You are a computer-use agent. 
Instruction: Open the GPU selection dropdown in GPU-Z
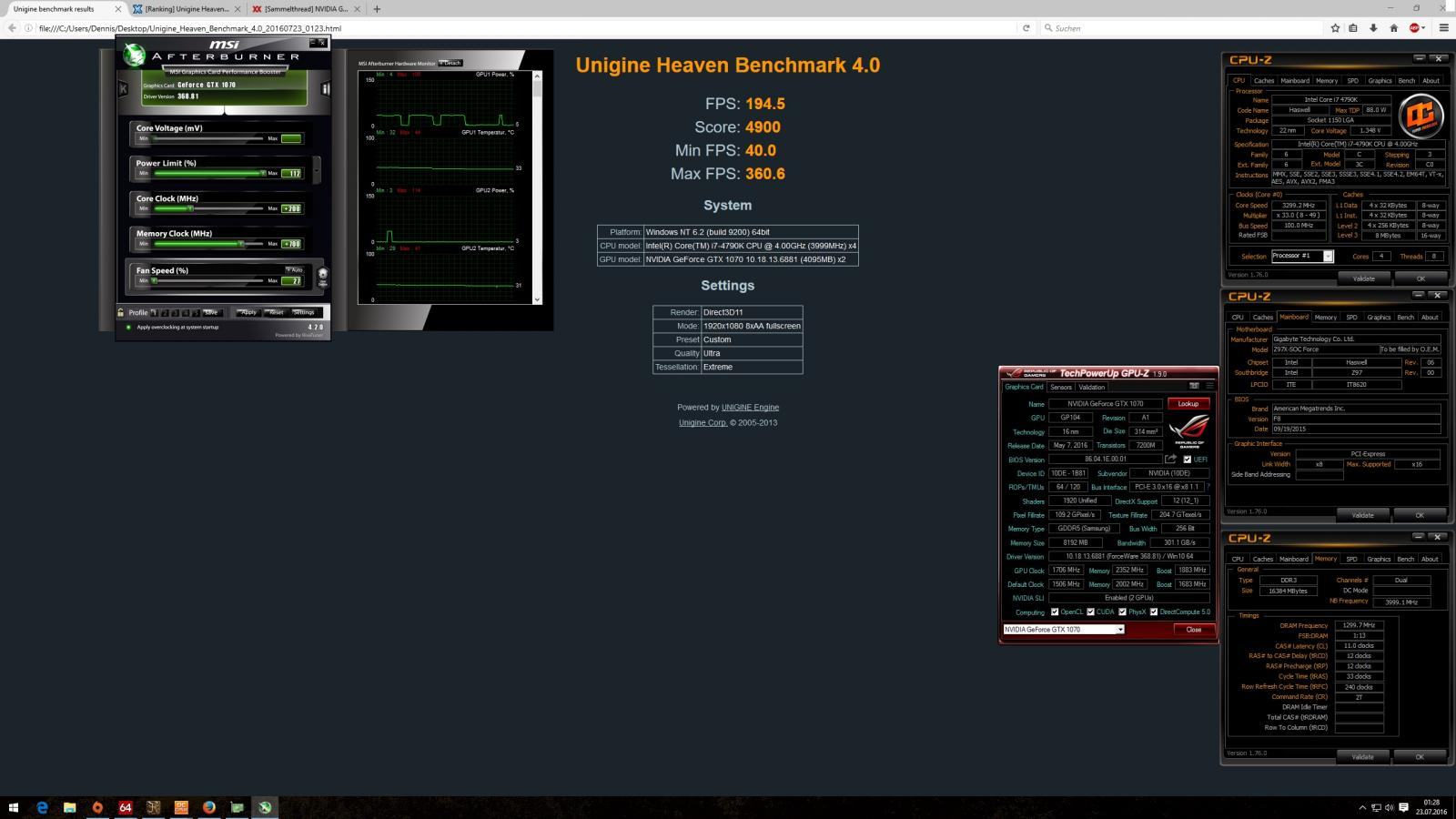click(x=1064, y=630)
